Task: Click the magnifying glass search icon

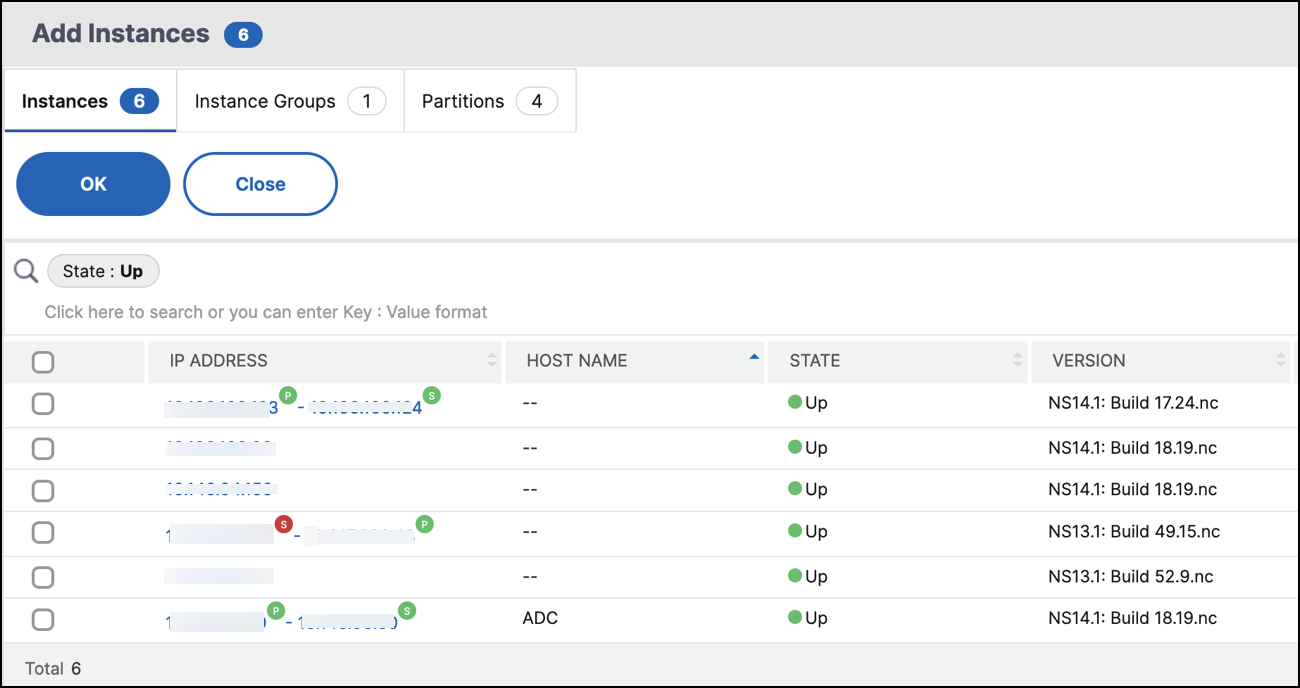Action: point(26,271)
